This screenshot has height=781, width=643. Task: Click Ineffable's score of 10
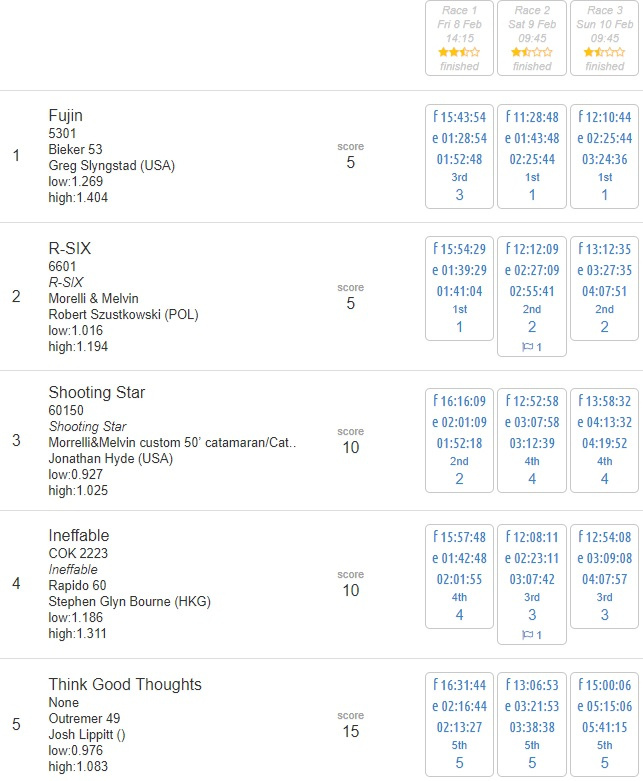tap(351, 590)
